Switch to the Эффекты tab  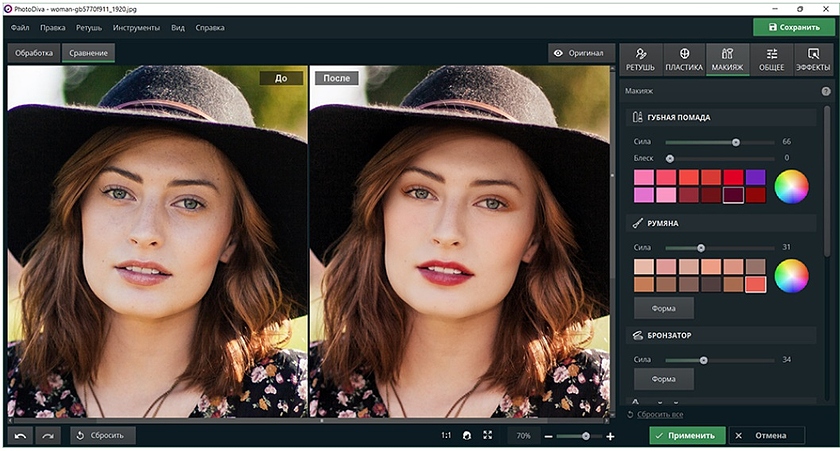pos(812,59)
